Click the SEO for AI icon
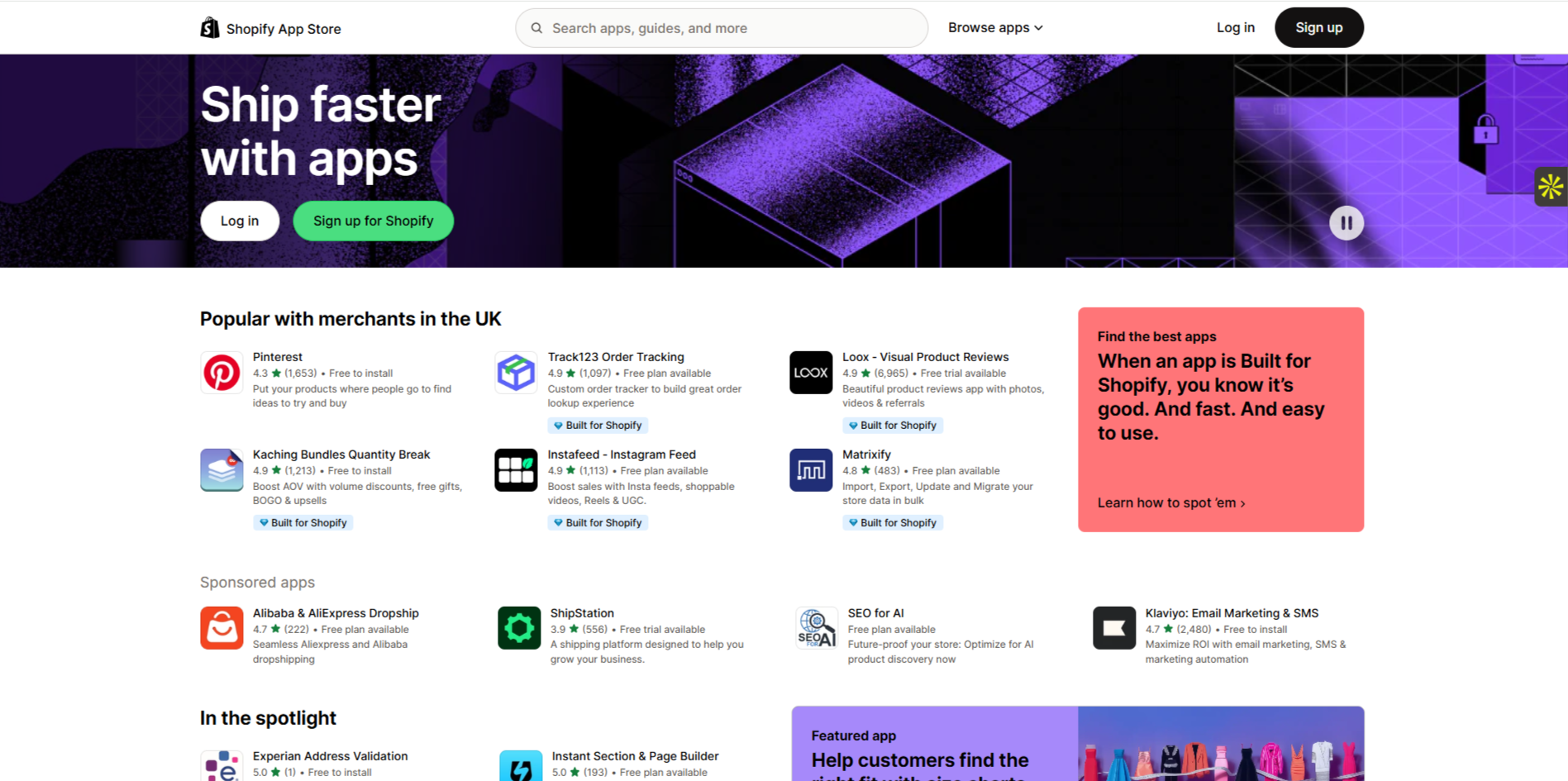This screenshot has height=781, width=1568. pyautogui.click(x=816, y=628)
